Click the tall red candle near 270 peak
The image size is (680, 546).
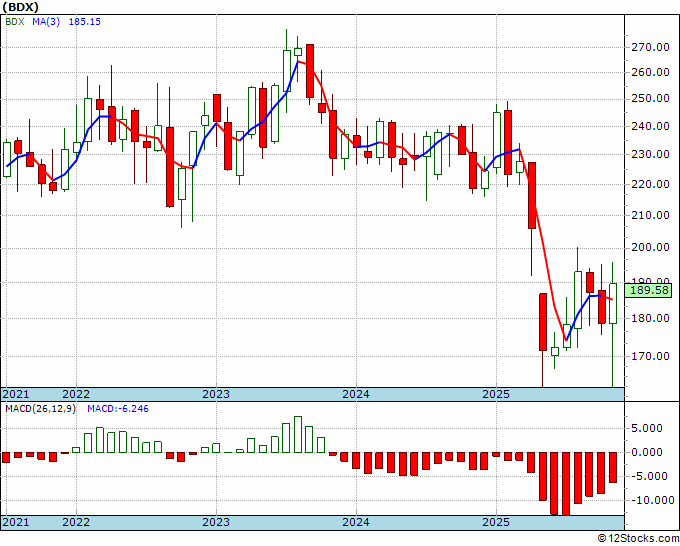[310, 71]
